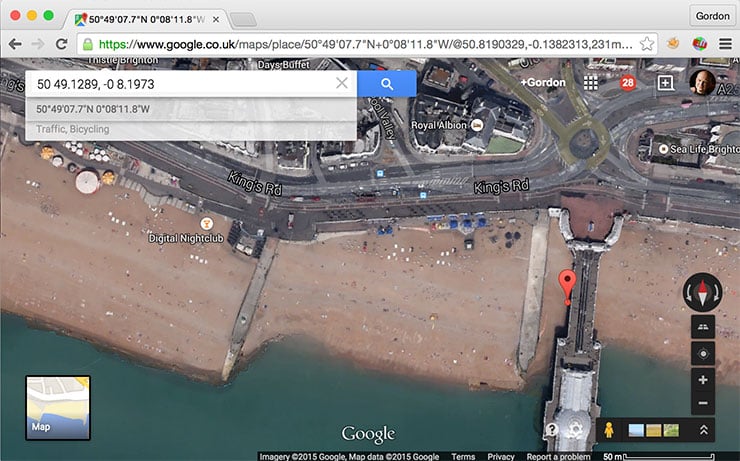Screen dimensions: 740x461
Task: Open the Google apps grid
Action: coord(591,83)
